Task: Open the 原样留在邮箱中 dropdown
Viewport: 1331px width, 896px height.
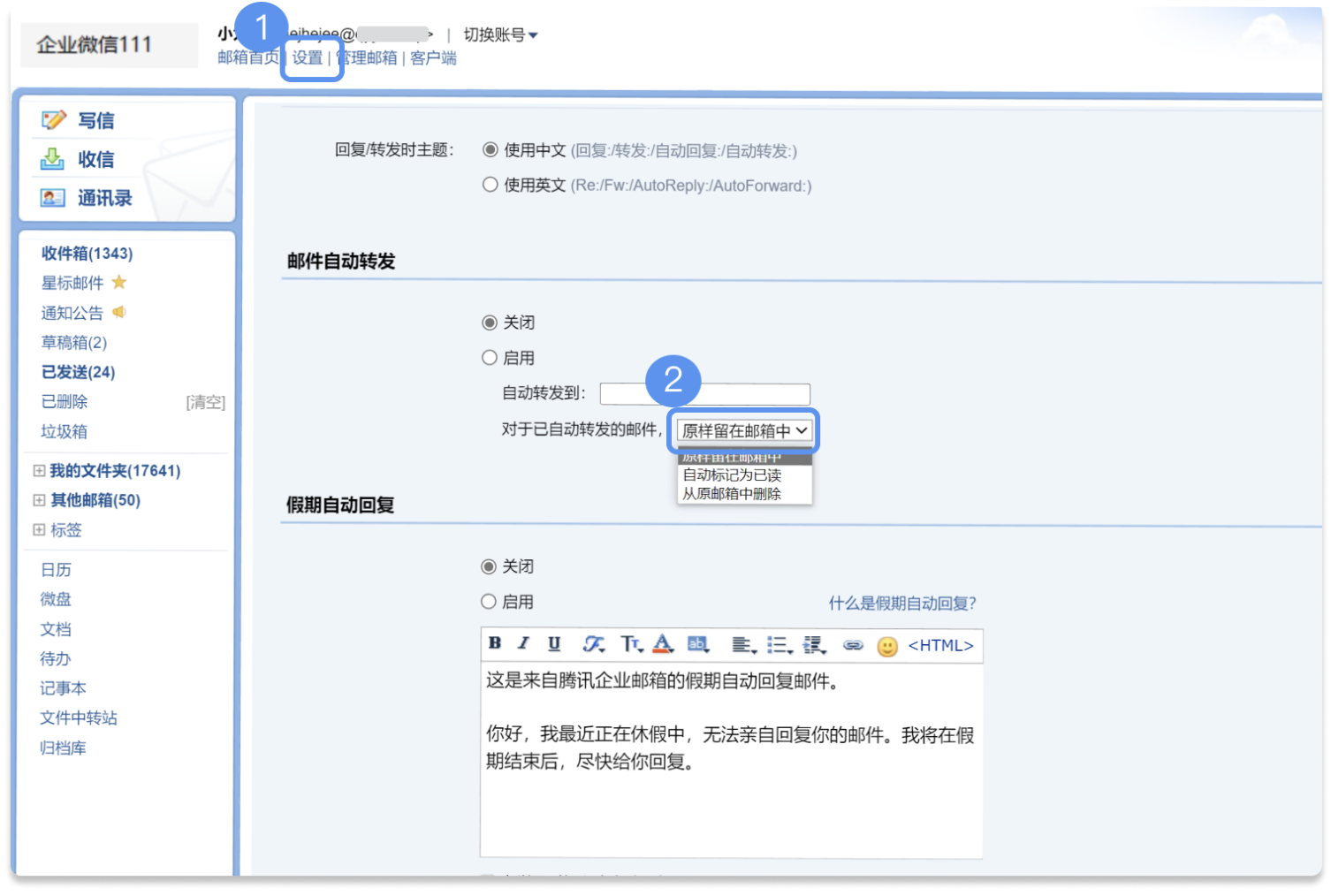Action: coord(744,430)
